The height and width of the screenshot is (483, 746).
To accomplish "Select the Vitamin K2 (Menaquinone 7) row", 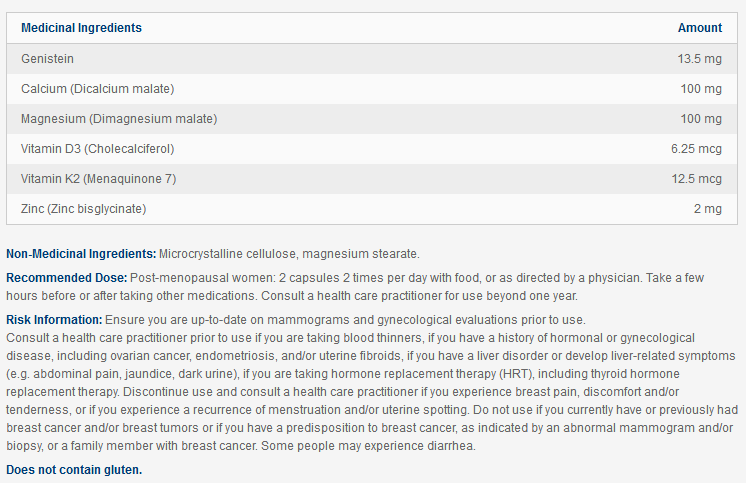I will click(x=100, y=179).
